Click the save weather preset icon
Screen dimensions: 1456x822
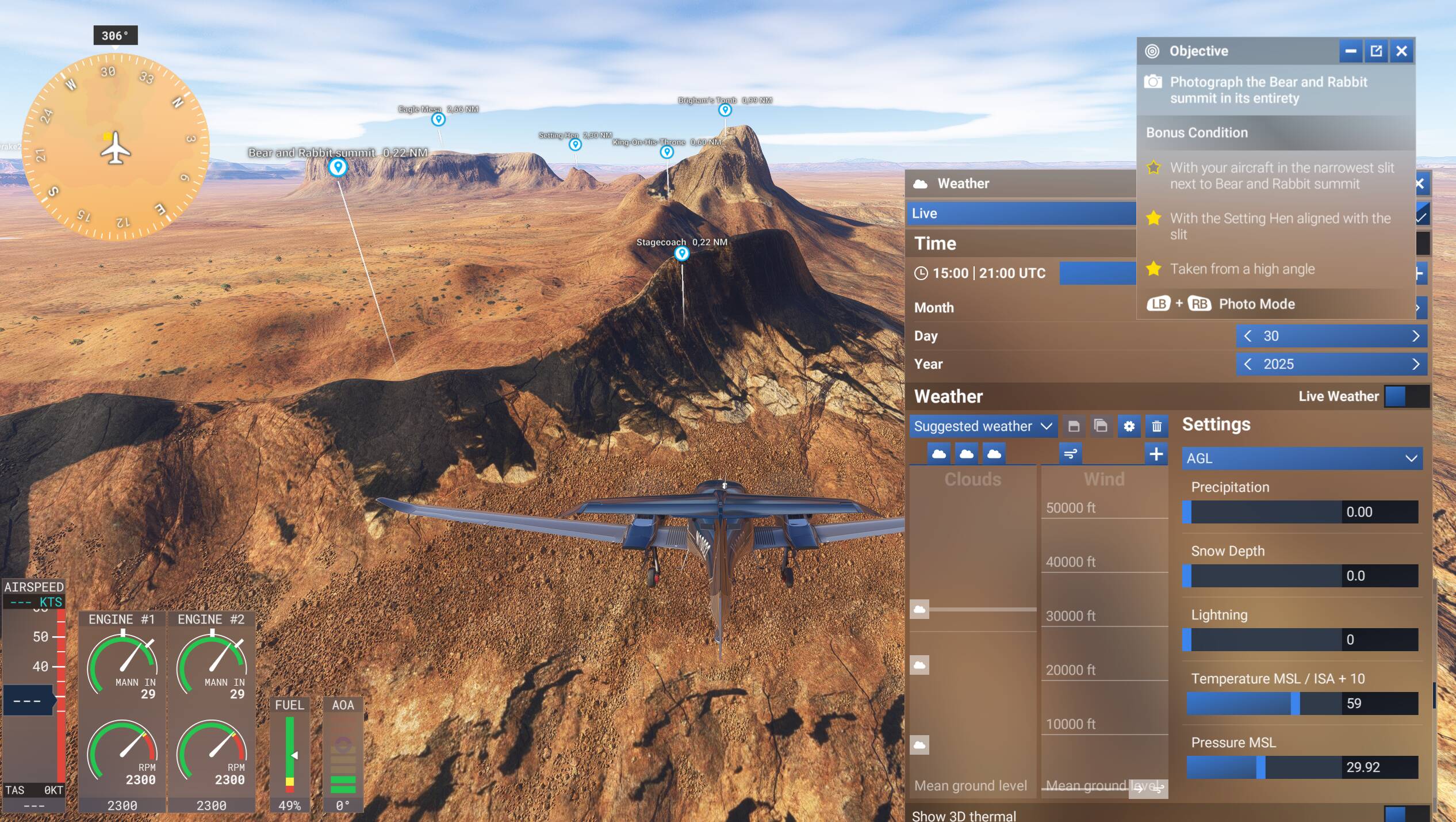pyautogui.click(x=1073, y=426)
